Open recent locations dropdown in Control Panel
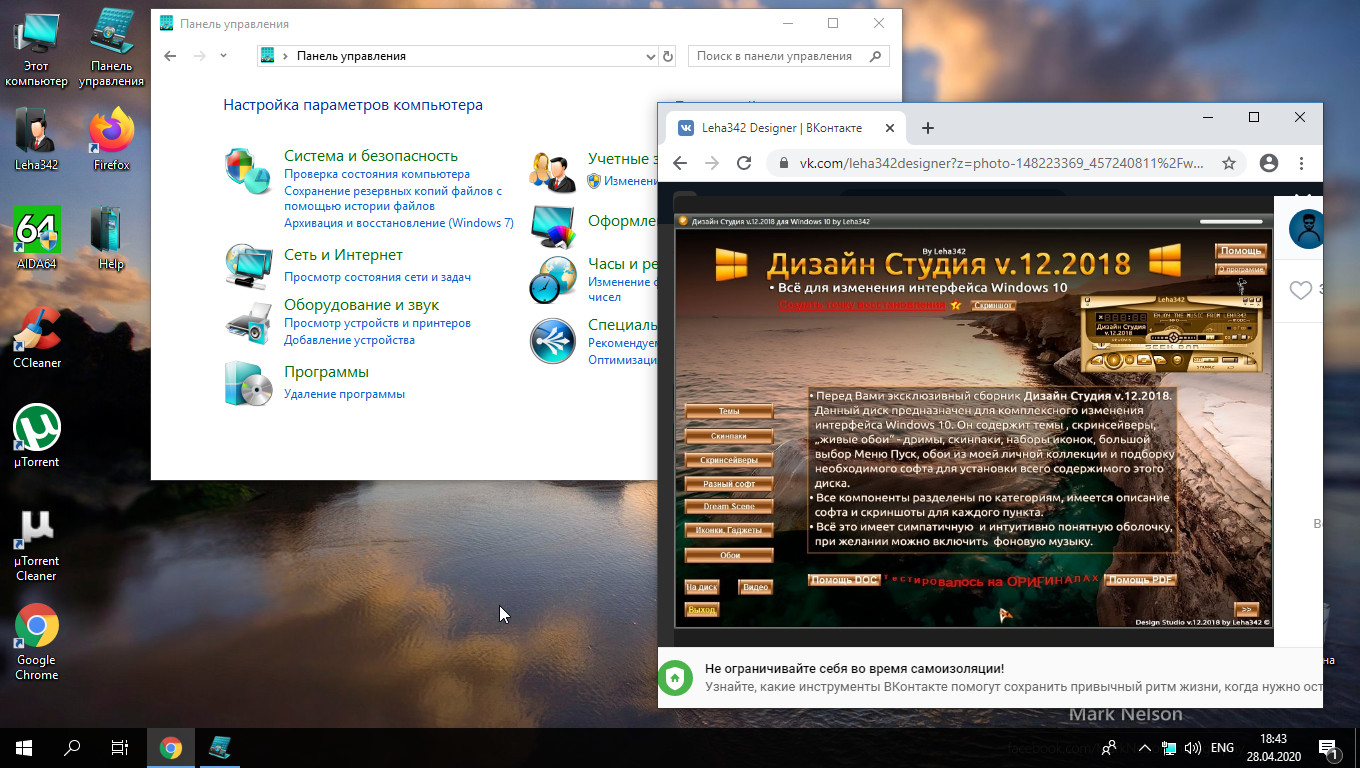 click(x=223, y=56)
